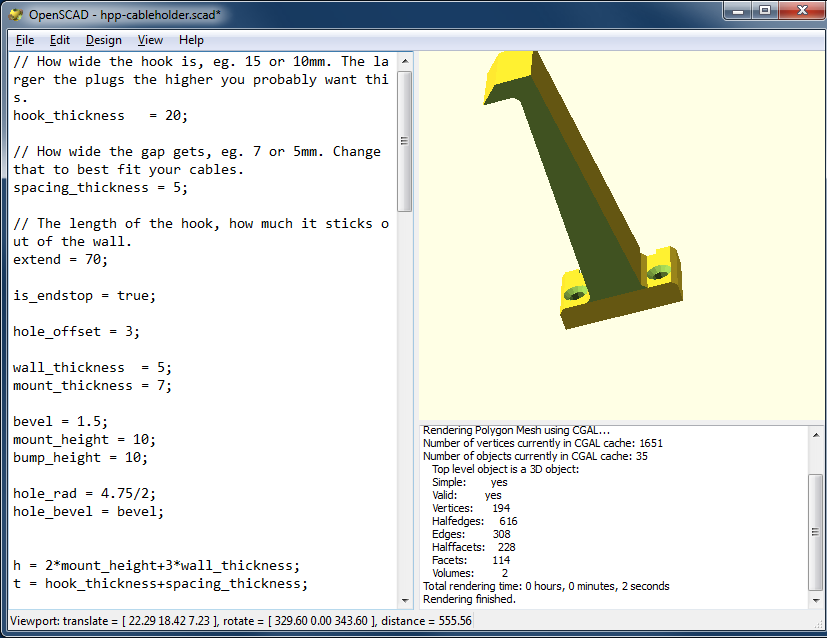
Task: Click the line 'extend = 70;'
Action: (60, 259)
